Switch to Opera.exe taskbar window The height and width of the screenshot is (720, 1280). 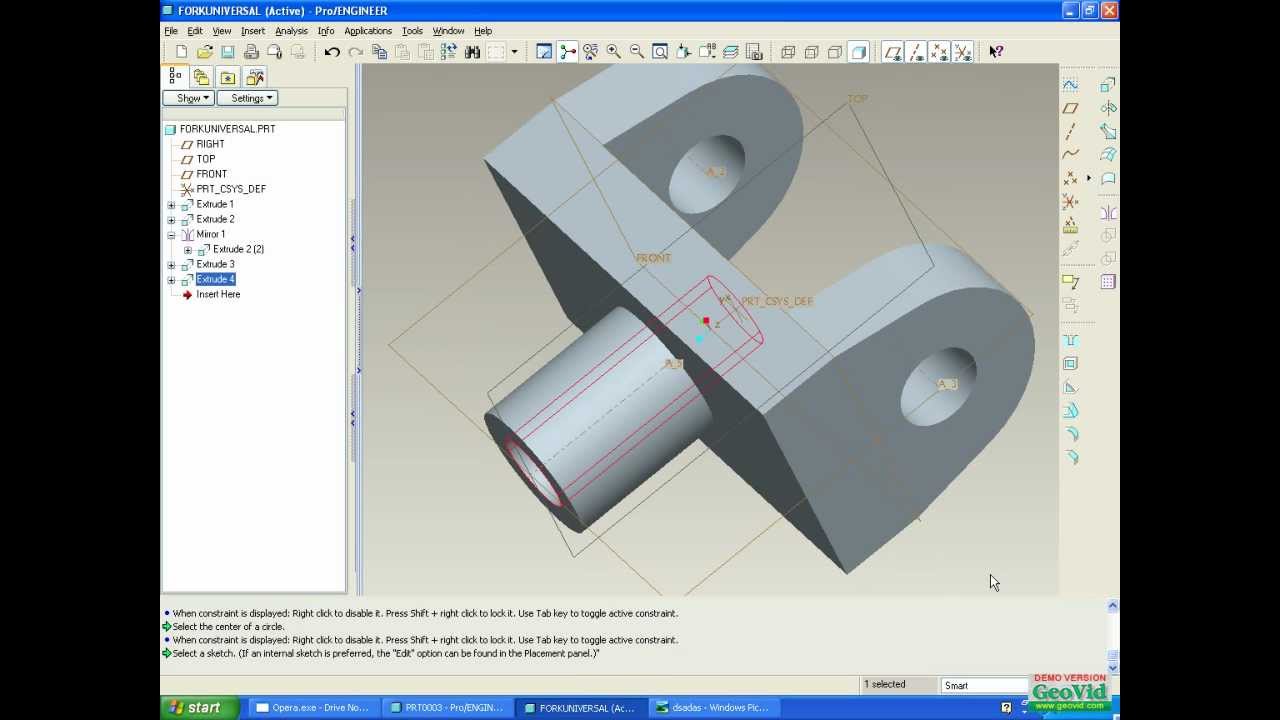pyautogui.click(x=313, y=708)
